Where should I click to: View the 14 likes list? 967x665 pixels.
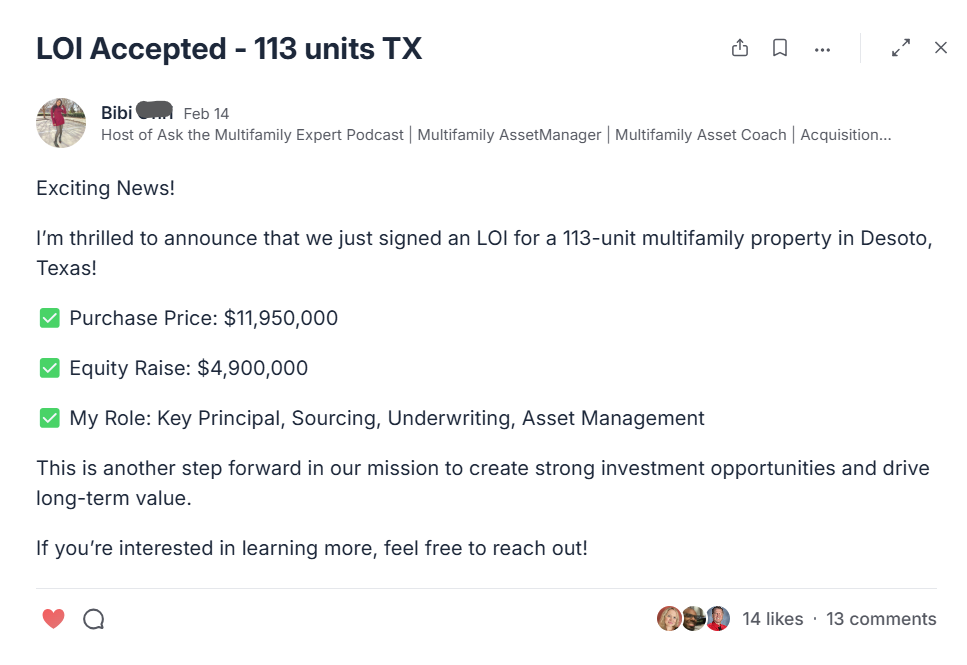772,619
